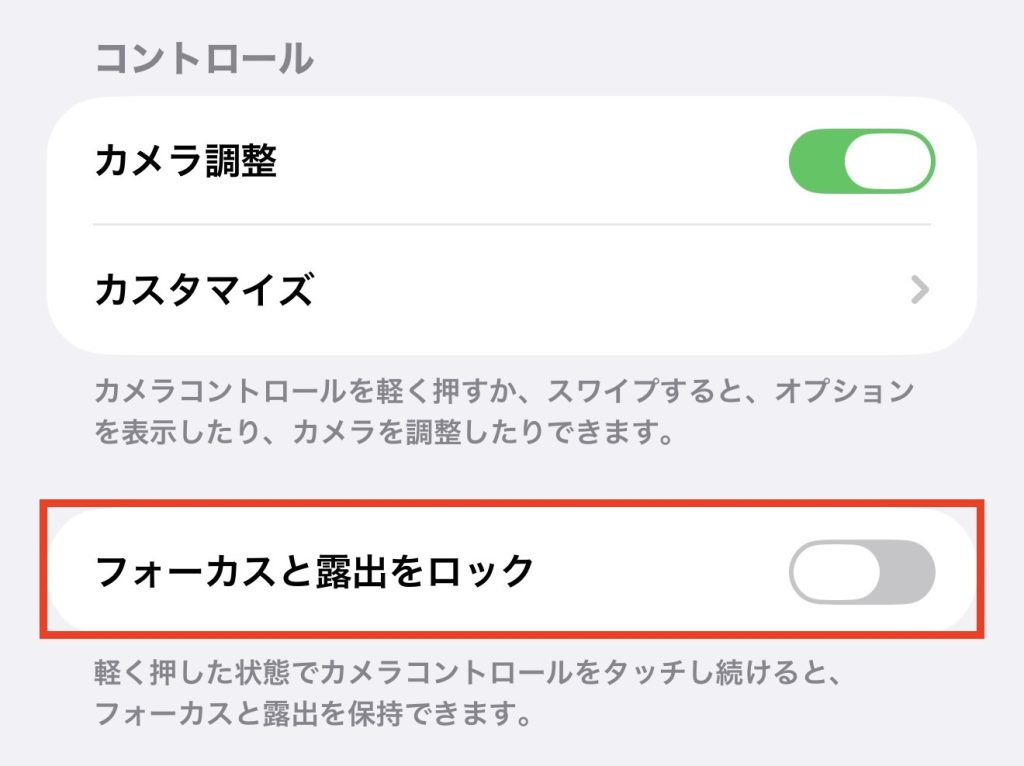Tap the カメラ調整 label text

(x=185, y=161)
